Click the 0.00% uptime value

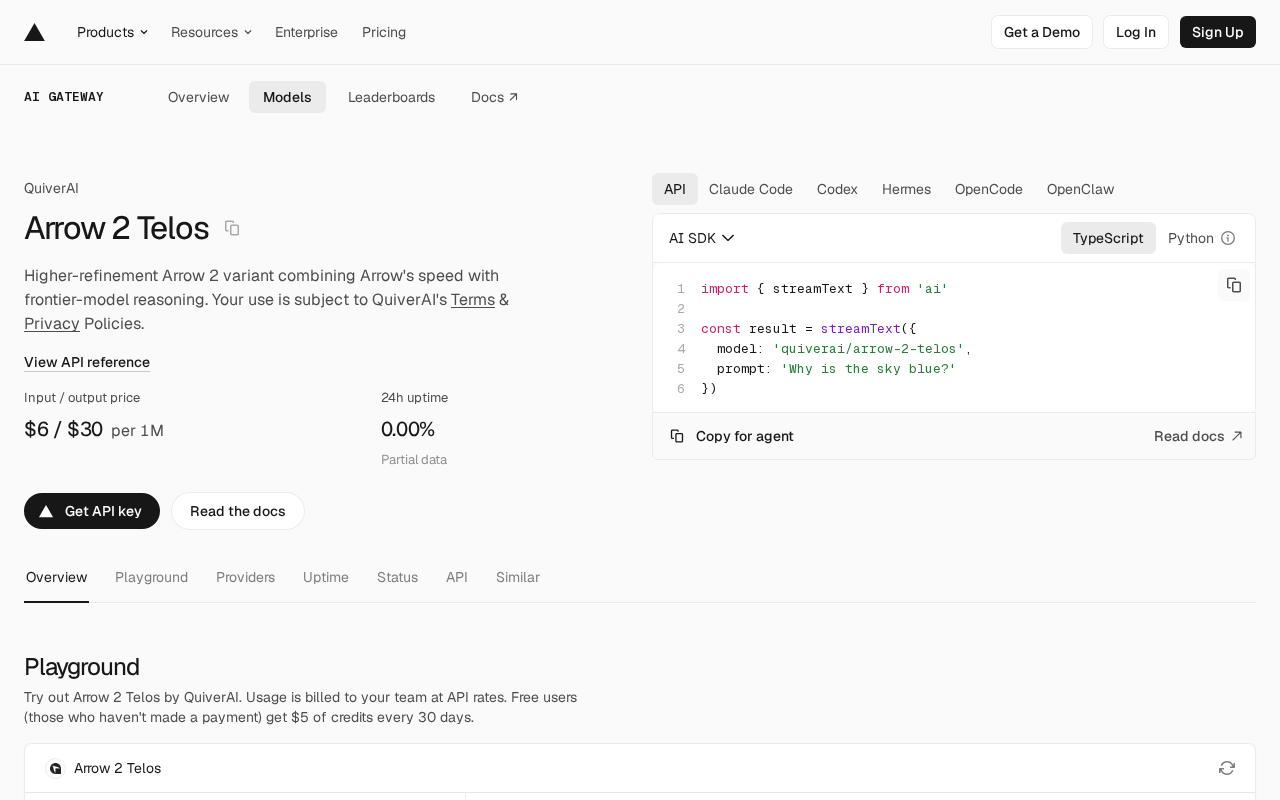[408, 429]
